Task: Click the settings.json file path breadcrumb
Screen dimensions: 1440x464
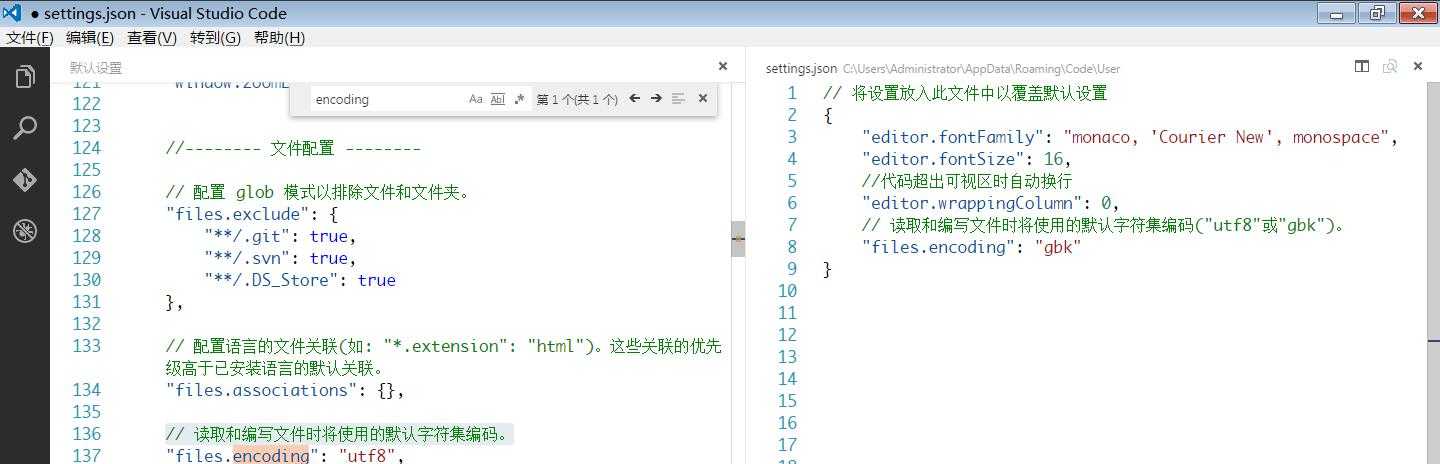Action: tap(981, 69)
